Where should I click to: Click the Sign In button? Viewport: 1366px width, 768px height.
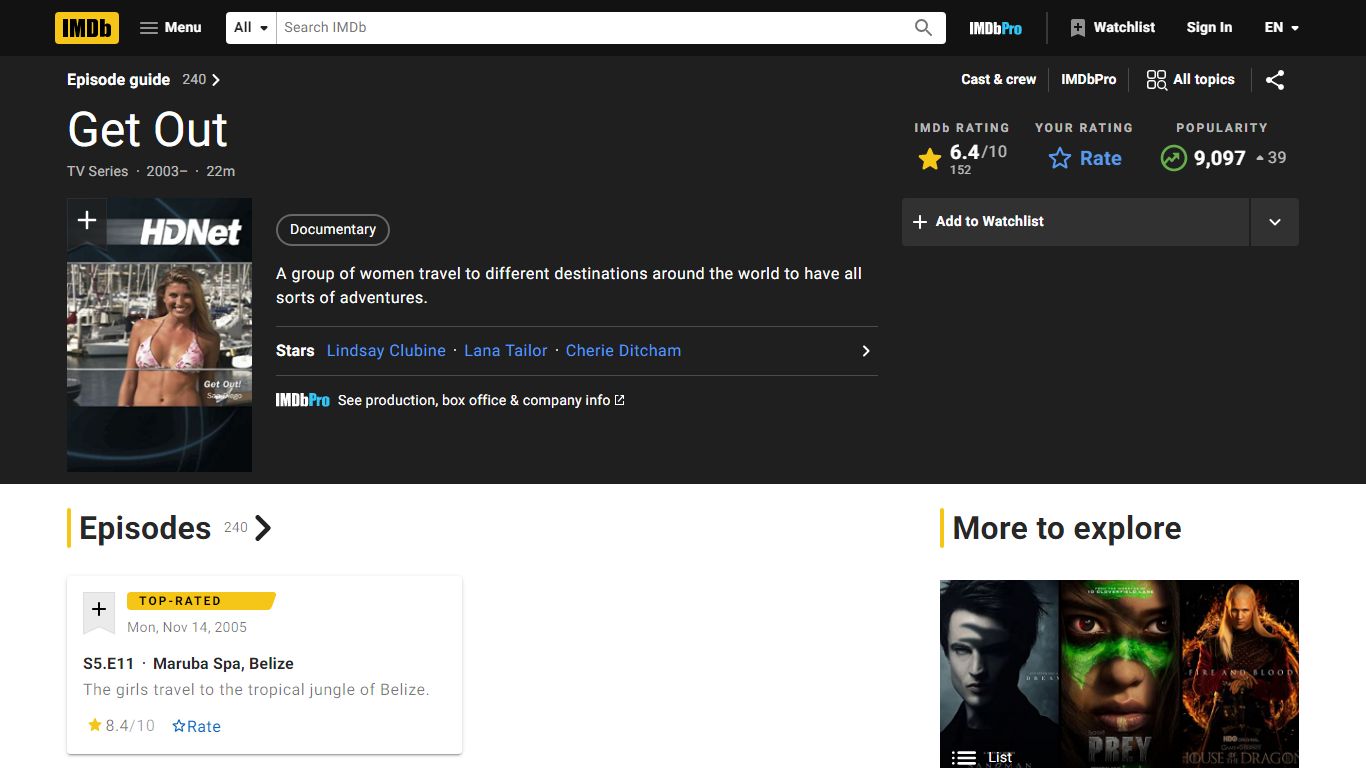1209,28
